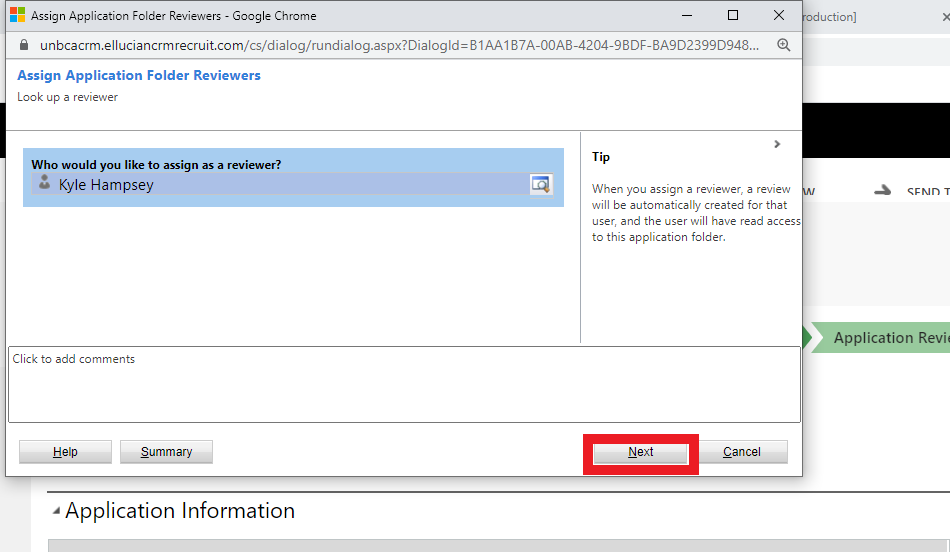Minimize the dialog window

coord(687,16)
